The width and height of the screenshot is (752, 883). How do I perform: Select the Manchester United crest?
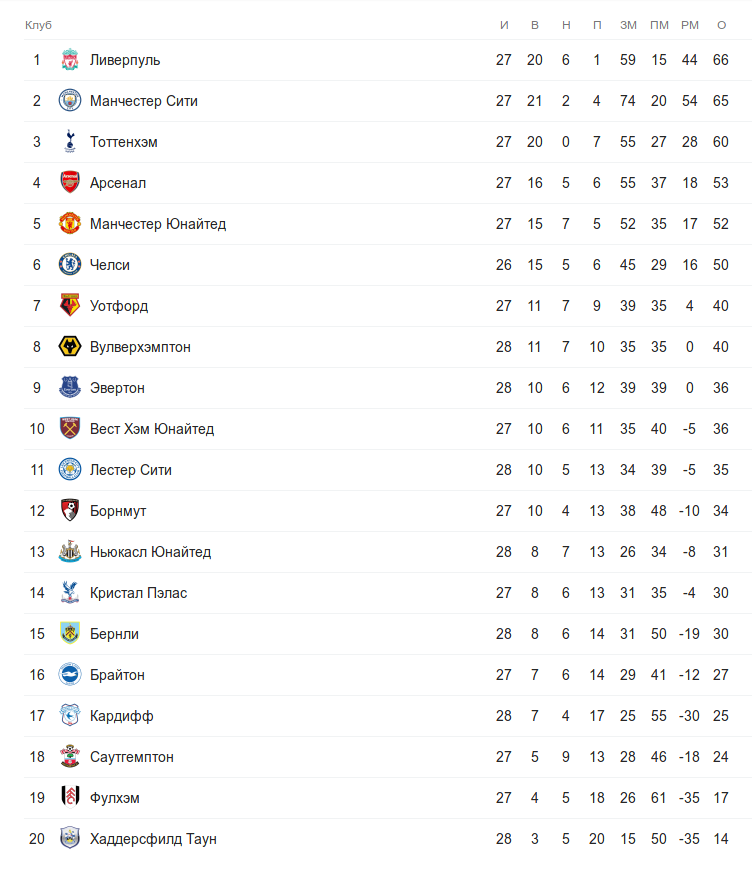[69, 224]
